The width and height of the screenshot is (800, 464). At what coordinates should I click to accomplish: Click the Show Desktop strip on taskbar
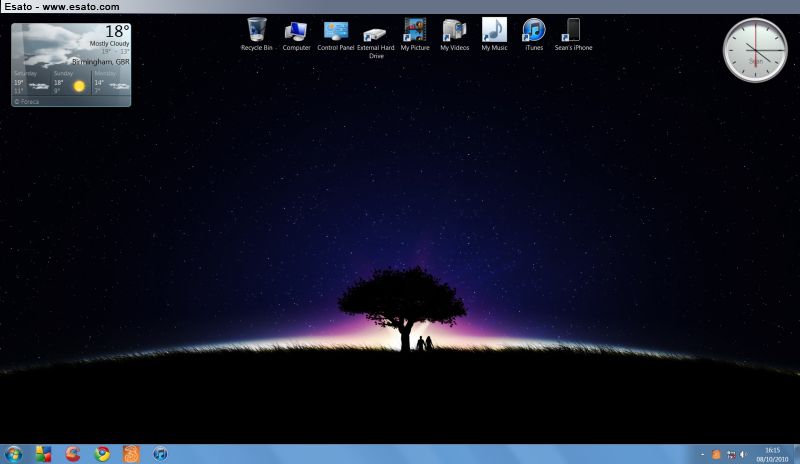(796, 454)
